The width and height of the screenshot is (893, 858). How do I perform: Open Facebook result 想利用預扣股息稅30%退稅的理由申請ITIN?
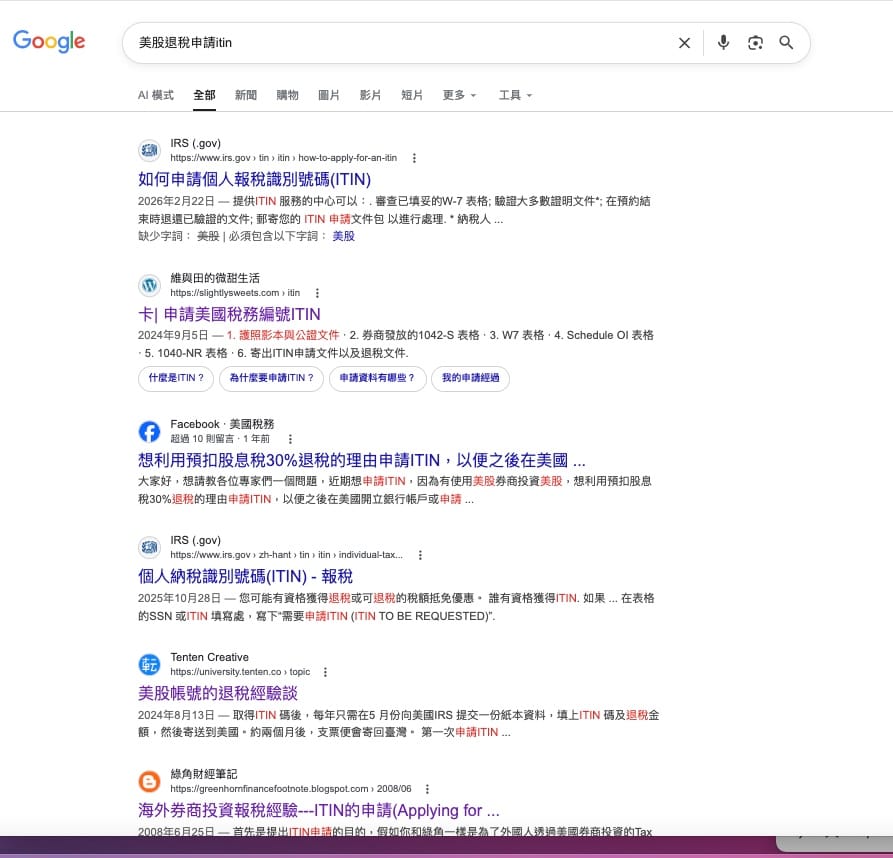(x=361, y=460)
